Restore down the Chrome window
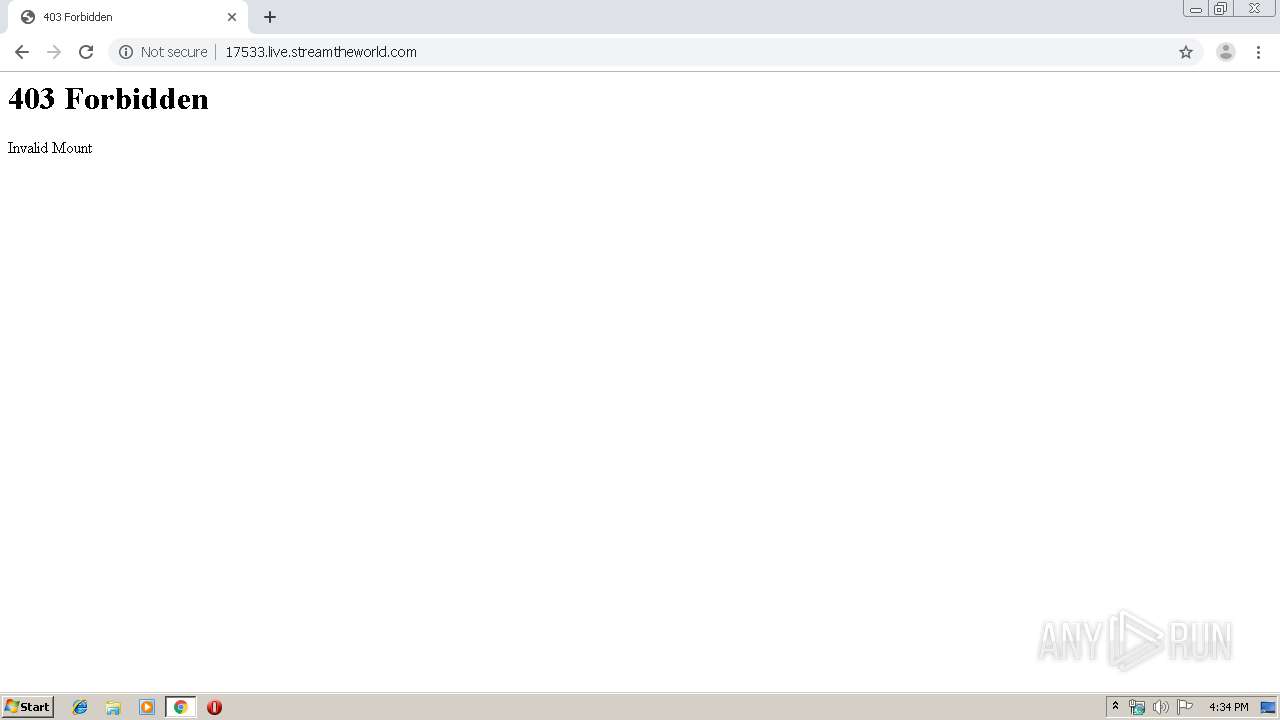 point(1220,9)
